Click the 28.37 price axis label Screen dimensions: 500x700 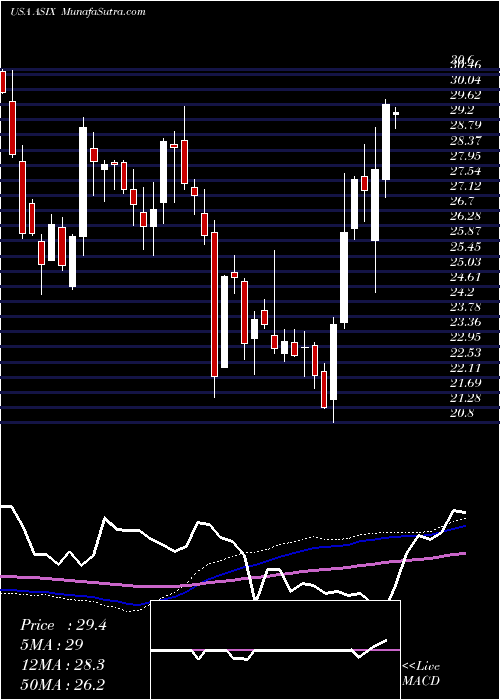point(466,140)
